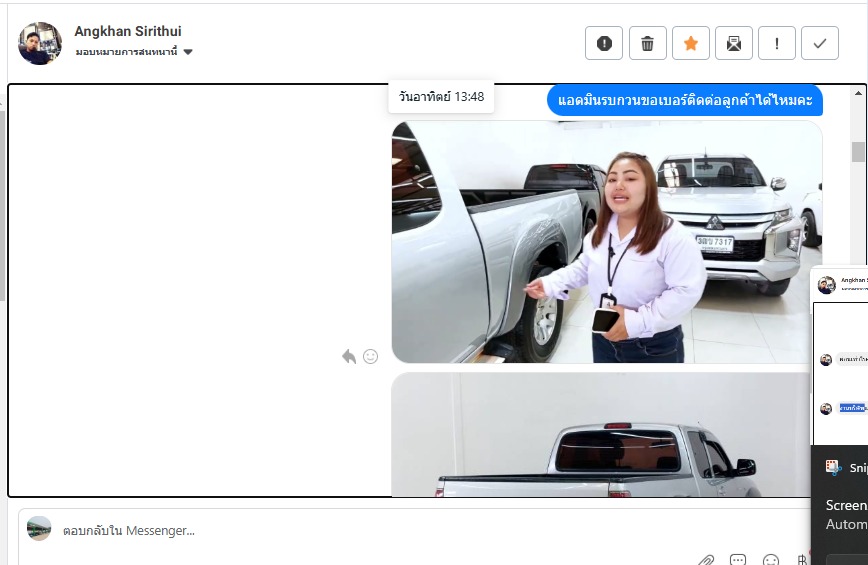This screenshot has height=565, width=868.
Task: Click highlighted message in snip preview thumbnail
Action: pos(852,408)
